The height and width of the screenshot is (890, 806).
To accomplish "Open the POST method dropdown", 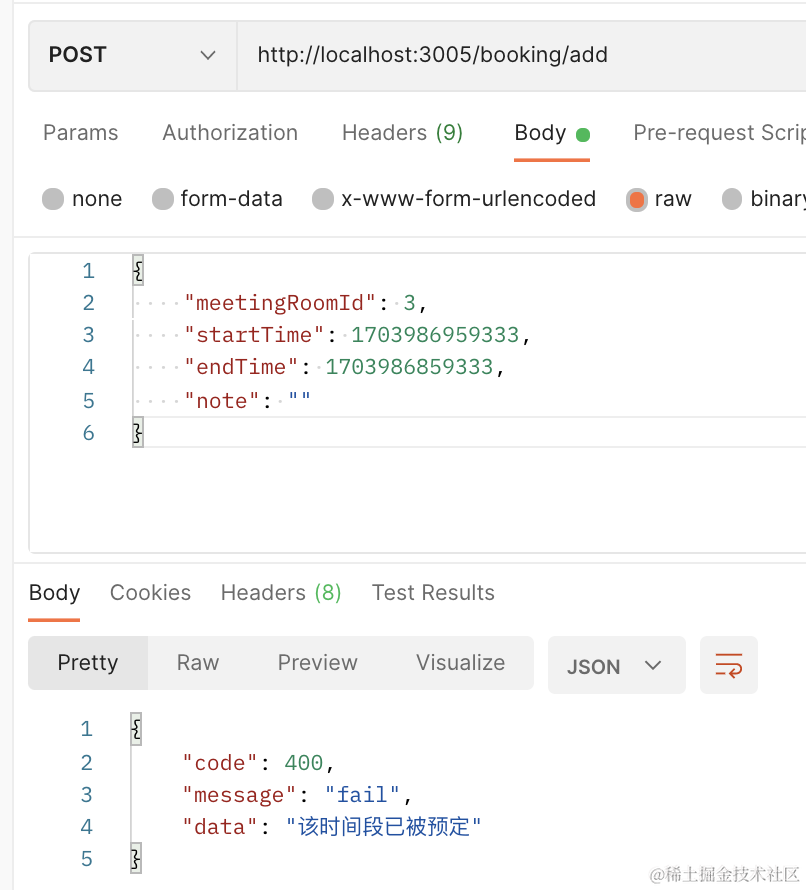I will [x=132, y=55].
